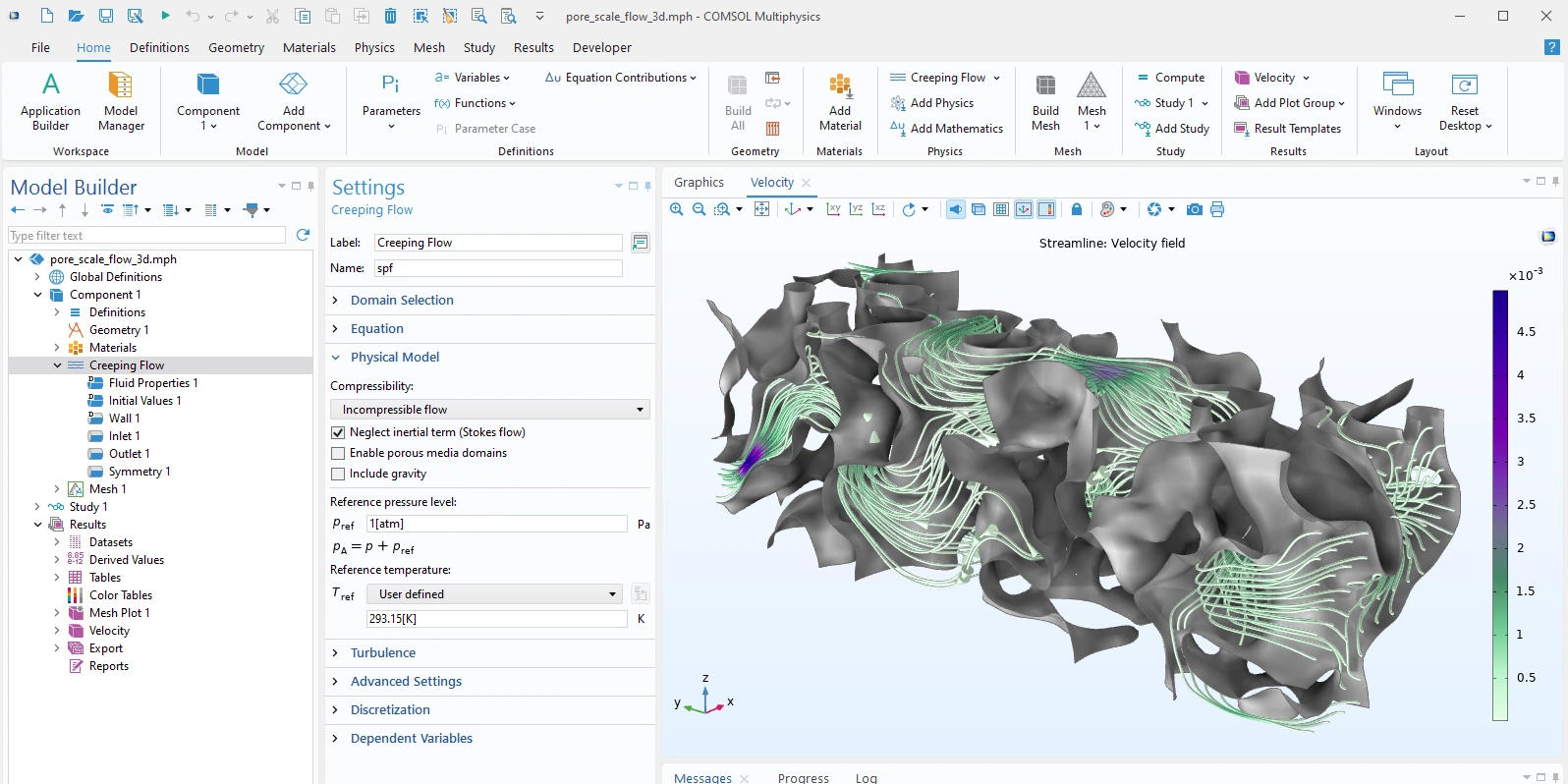Expand the Domain Selection section

point(402,301)
